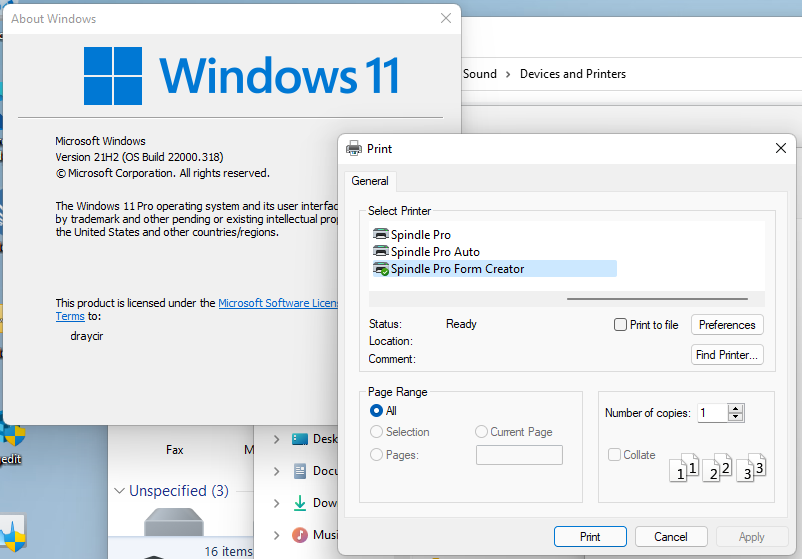Open Devices and Printers breadcrumb
Image resolution: width=802 pixels, height=559 pixels.
[573, 74]
